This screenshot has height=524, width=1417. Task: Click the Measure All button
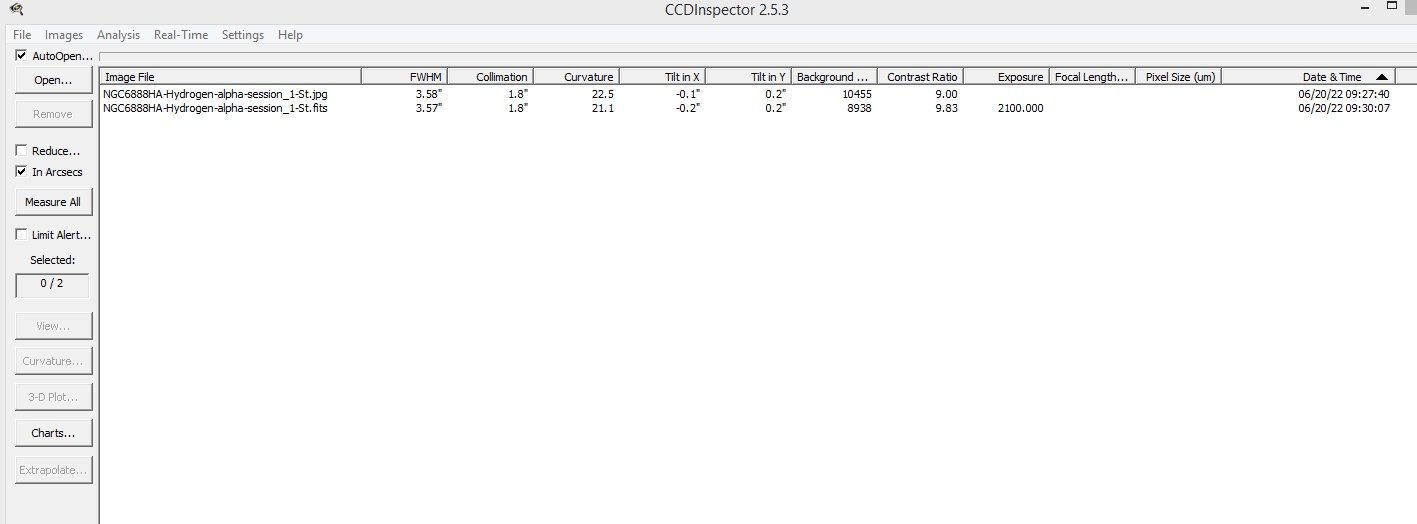[53, 202]
